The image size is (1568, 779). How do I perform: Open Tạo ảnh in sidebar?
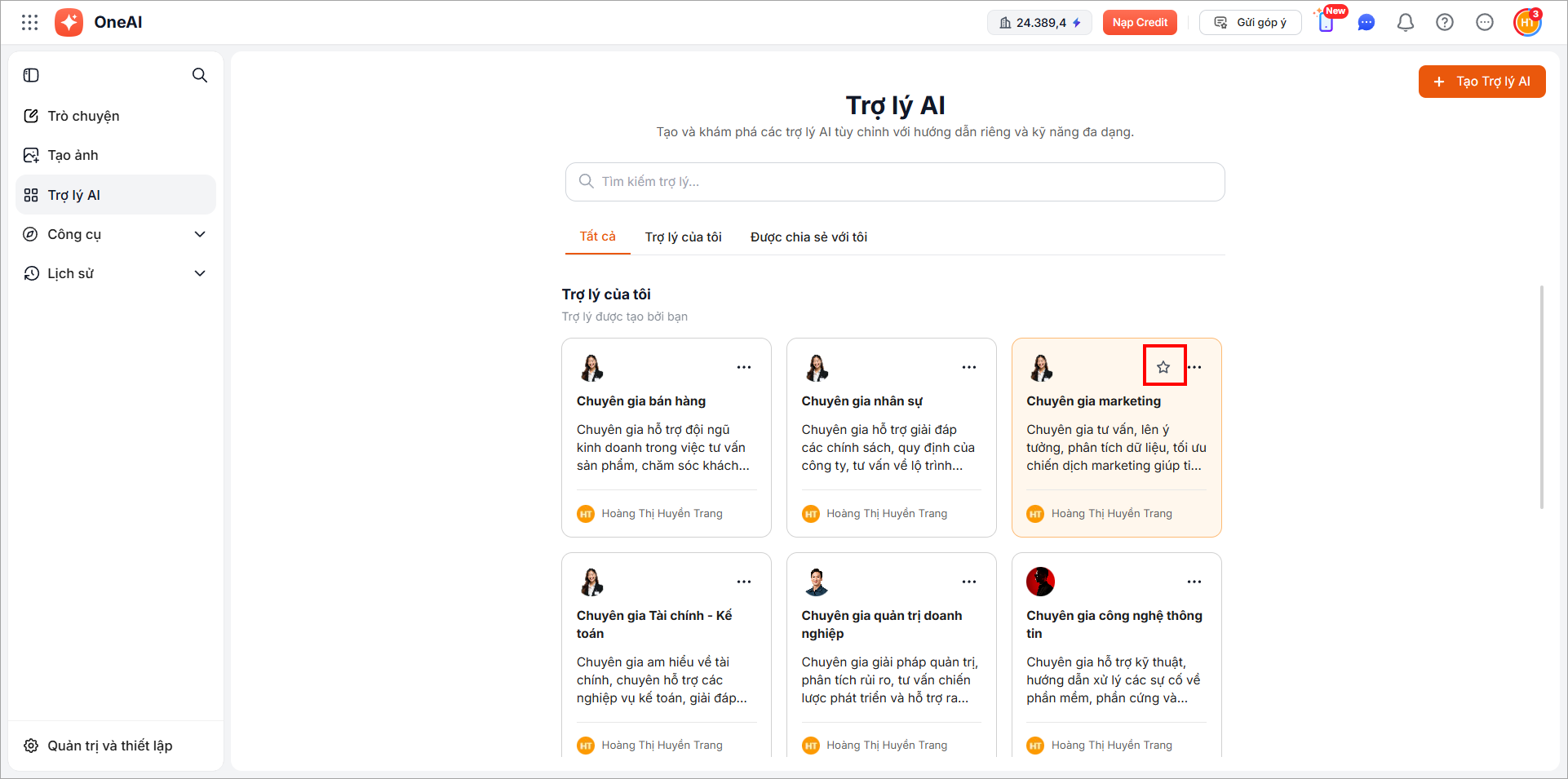click(116, 155)
